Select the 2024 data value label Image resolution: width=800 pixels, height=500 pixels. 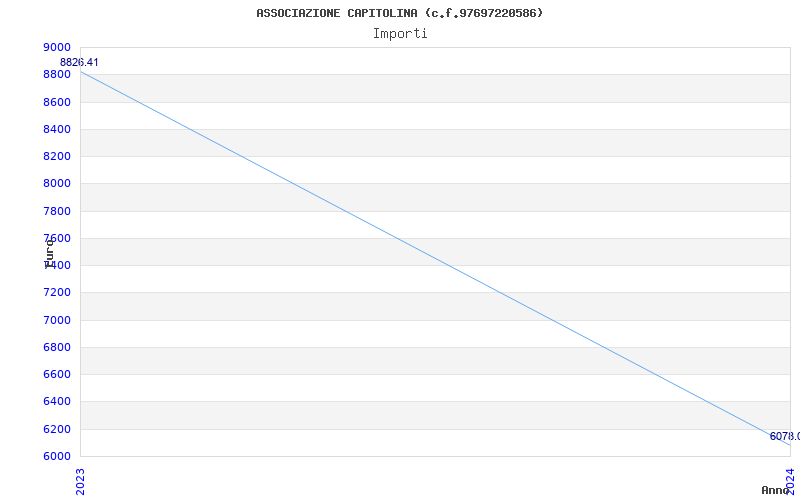coord(785,436)
